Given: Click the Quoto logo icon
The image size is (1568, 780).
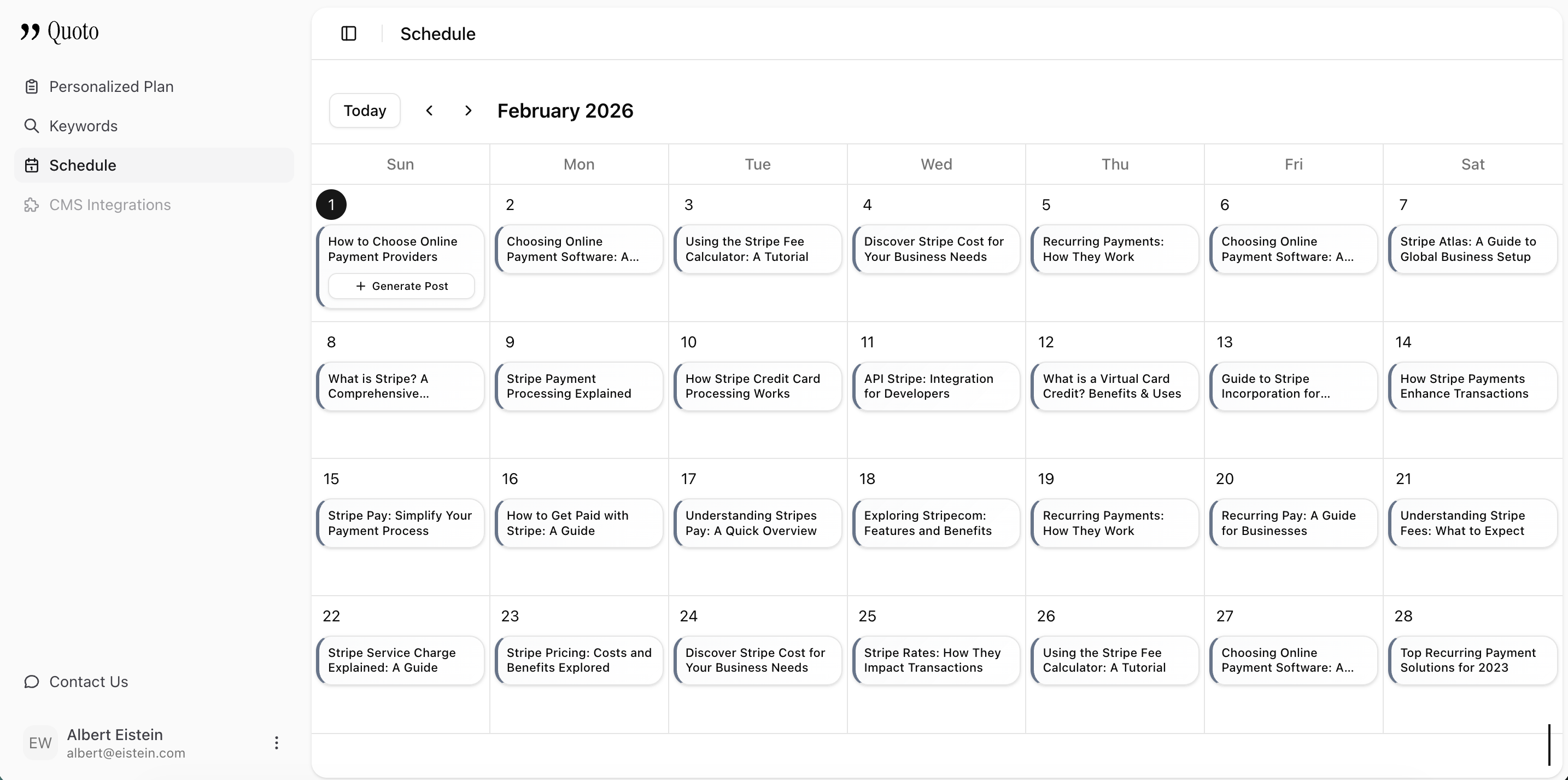Looking at the screenshot, I should pos(30,31).
